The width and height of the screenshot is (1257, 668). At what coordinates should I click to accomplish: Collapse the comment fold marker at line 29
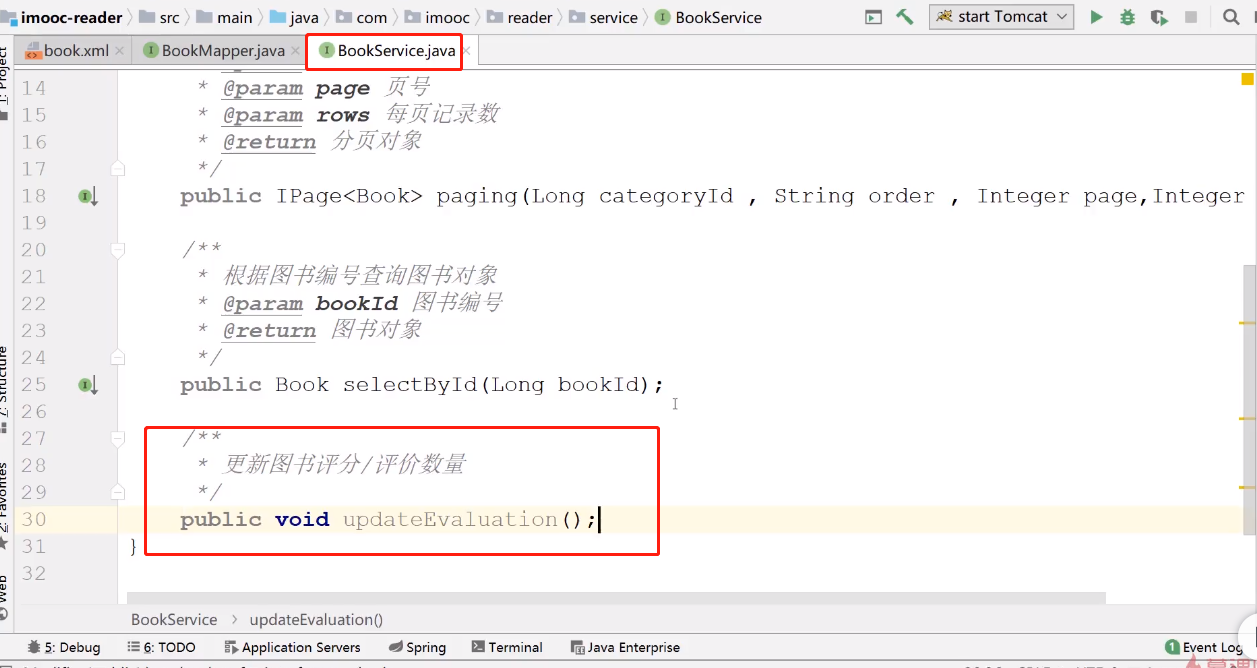(x=118, y=492)
